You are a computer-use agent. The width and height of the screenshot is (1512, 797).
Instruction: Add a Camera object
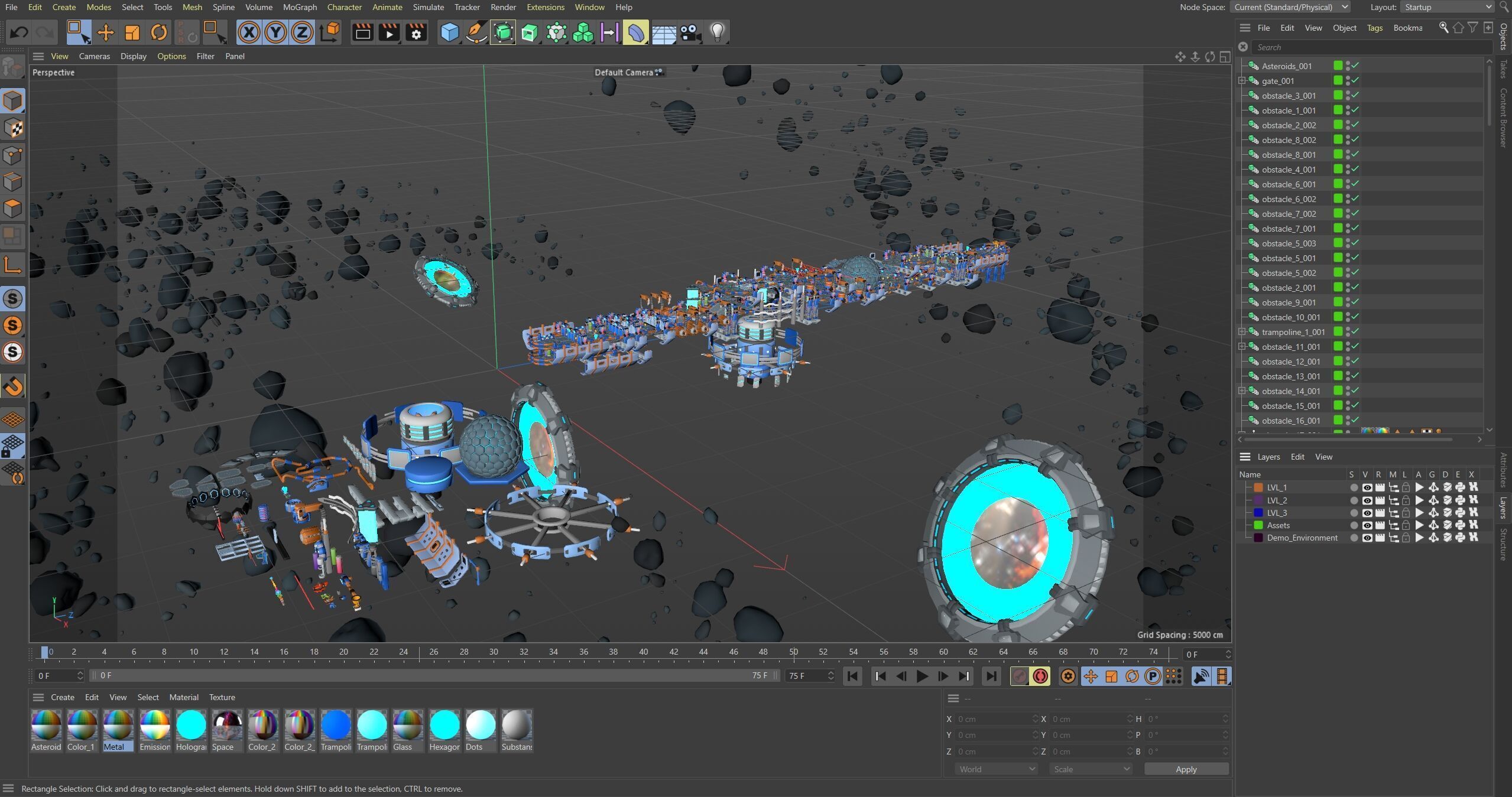click(690, 32)
